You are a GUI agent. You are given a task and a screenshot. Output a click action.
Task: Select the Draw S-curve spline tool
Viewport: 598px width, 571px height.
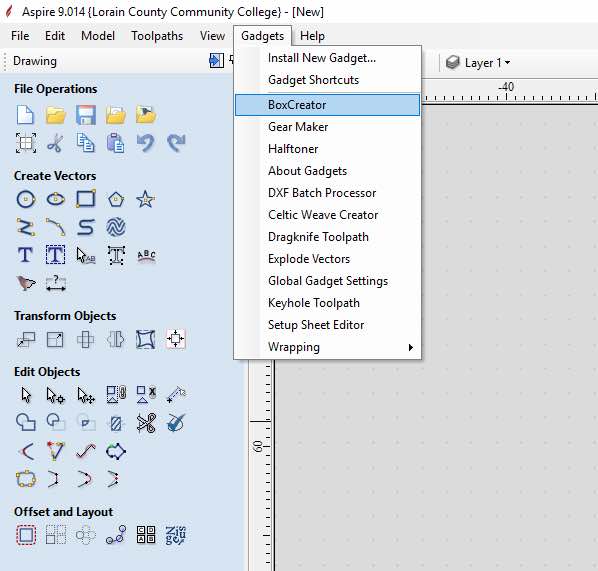(x=85, y=227)
